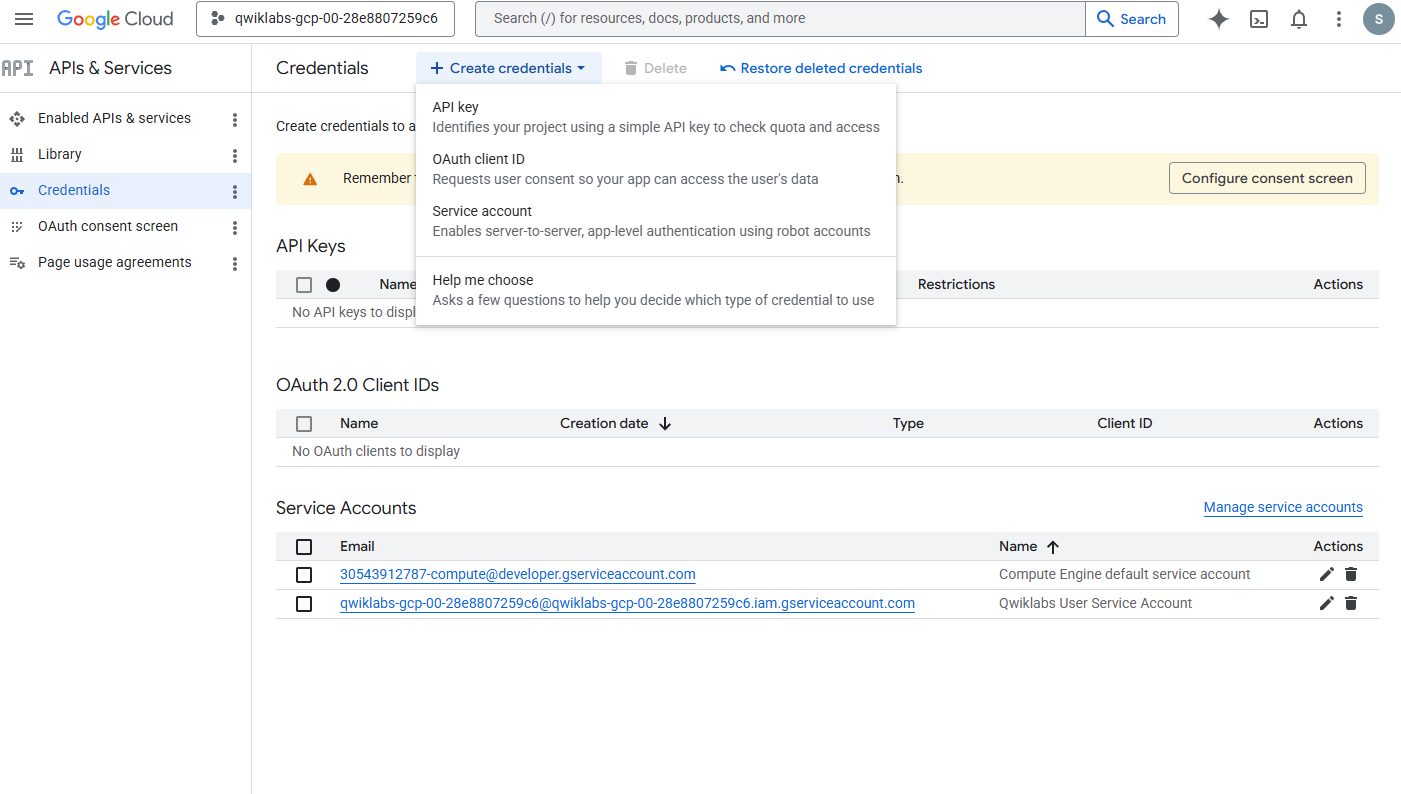Choose OAuth client ID from the menu
1401x794 pixels.
point(656,169)
